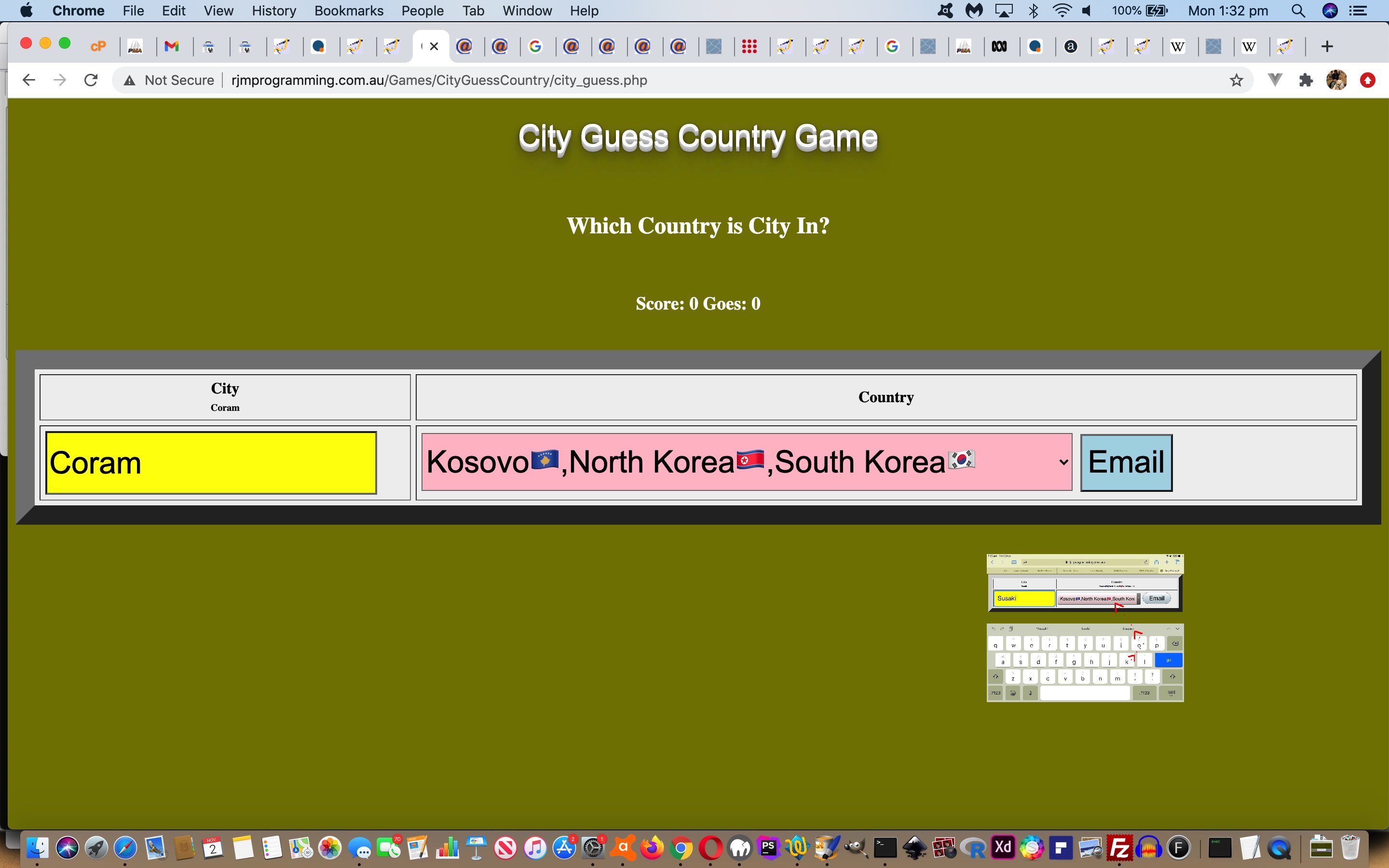Open QuickTime Player from the Dock
The width and height of the screenshot is (1389, 868).
[1279, 847]
